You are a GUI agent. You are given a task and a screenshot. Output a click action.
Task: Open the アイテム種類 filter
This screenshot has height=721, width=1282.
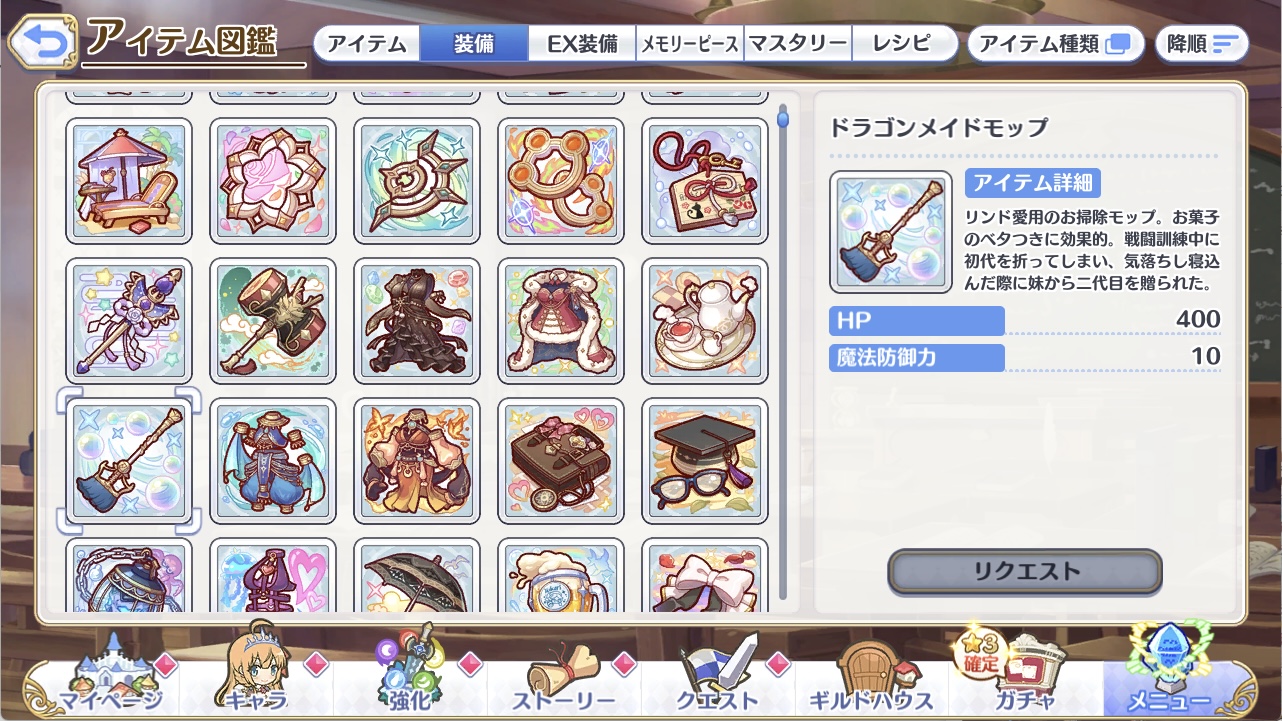(x=1055, y=44)
